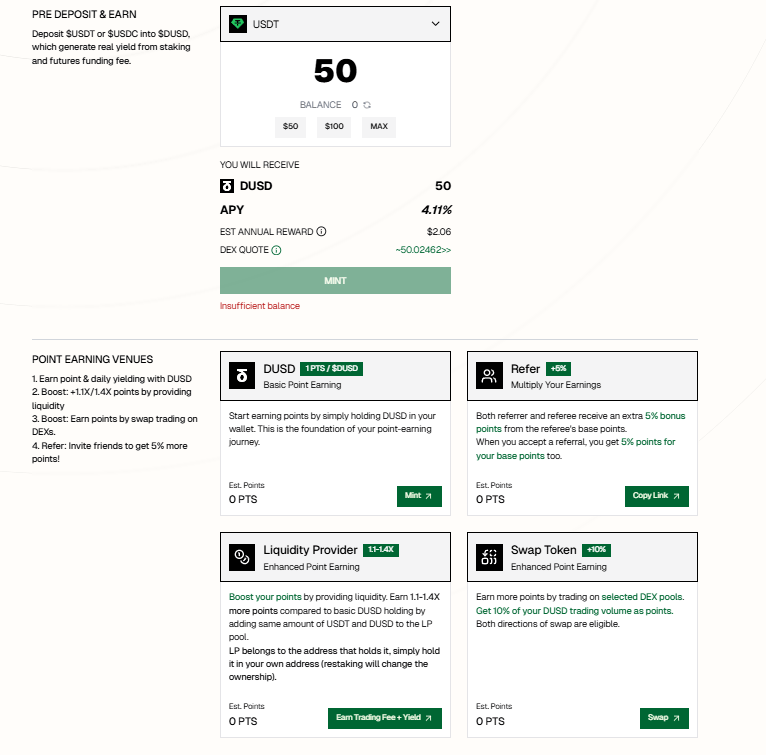The height and width of the screenshot is (755, 766).
Task: Click the Earn Trading Fee + Yield button
Action: [384, 718]
